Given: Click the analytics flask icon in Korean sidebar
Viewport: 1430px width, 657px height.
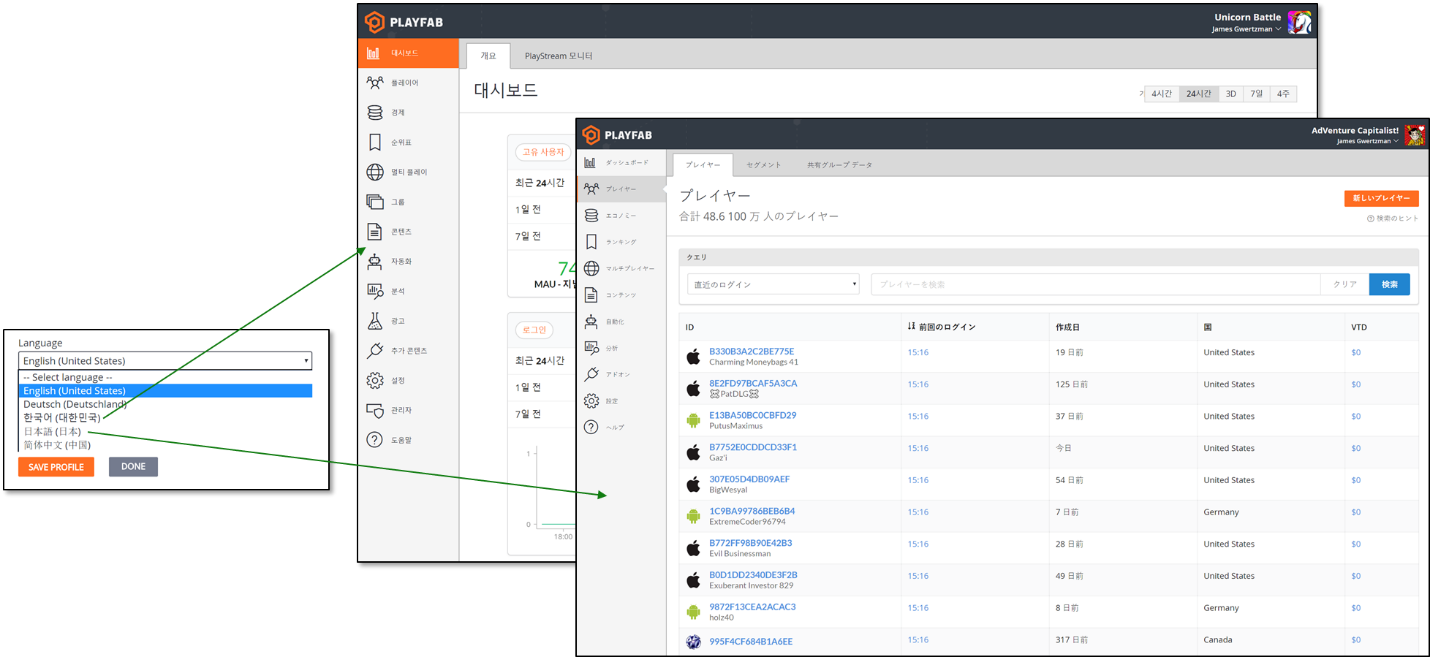Looking at the screenshot, I should pos(374,321).
